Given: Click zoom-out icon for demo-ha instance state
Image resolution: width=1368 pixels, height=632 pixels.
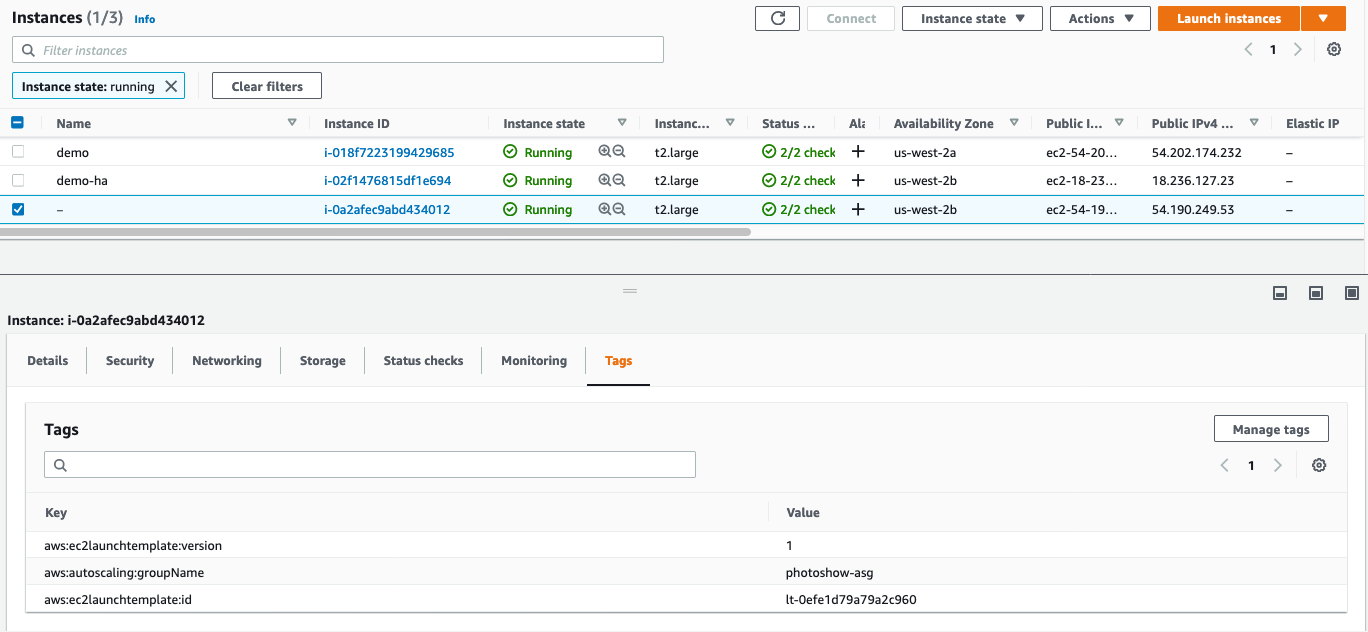Looking at the screenshot, I should [x=619, y=181].
